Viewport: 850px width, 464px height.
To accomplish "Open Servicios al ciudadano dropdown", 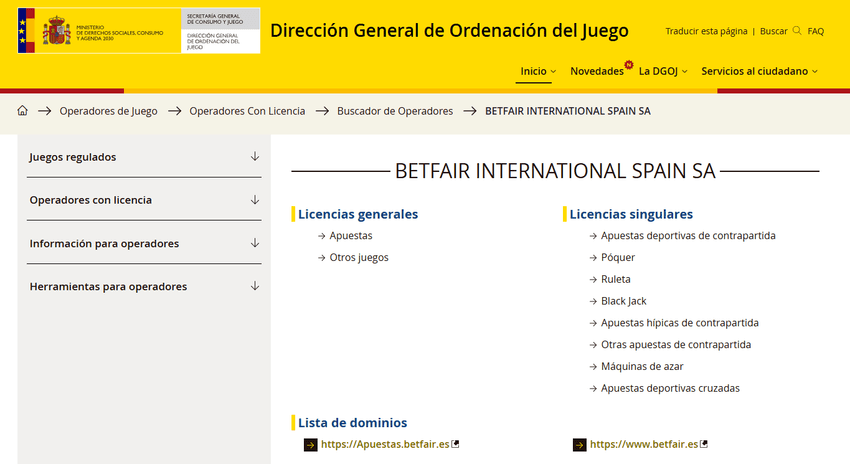I will point(759,71).
